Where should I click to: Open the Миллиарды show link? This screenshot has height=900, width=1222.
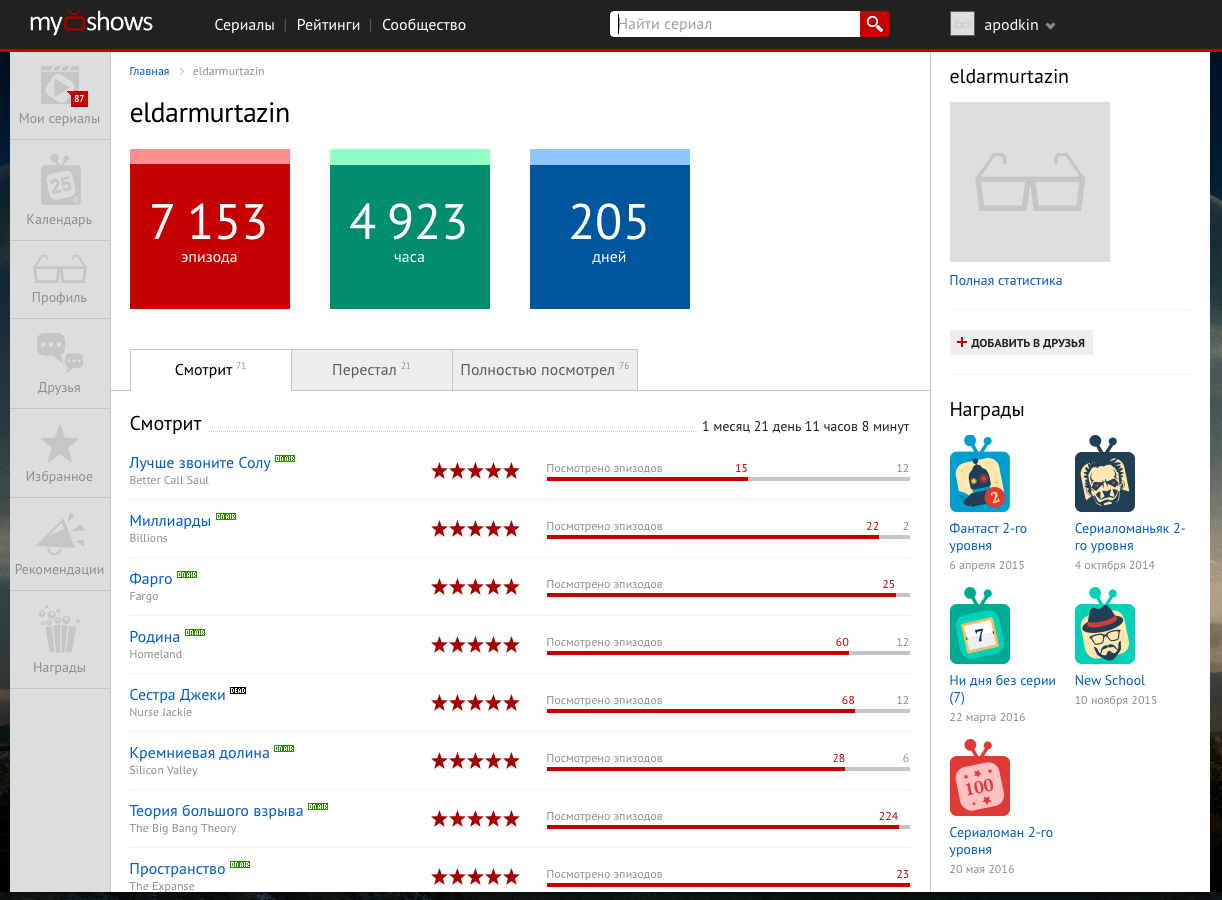click(170, 521)
